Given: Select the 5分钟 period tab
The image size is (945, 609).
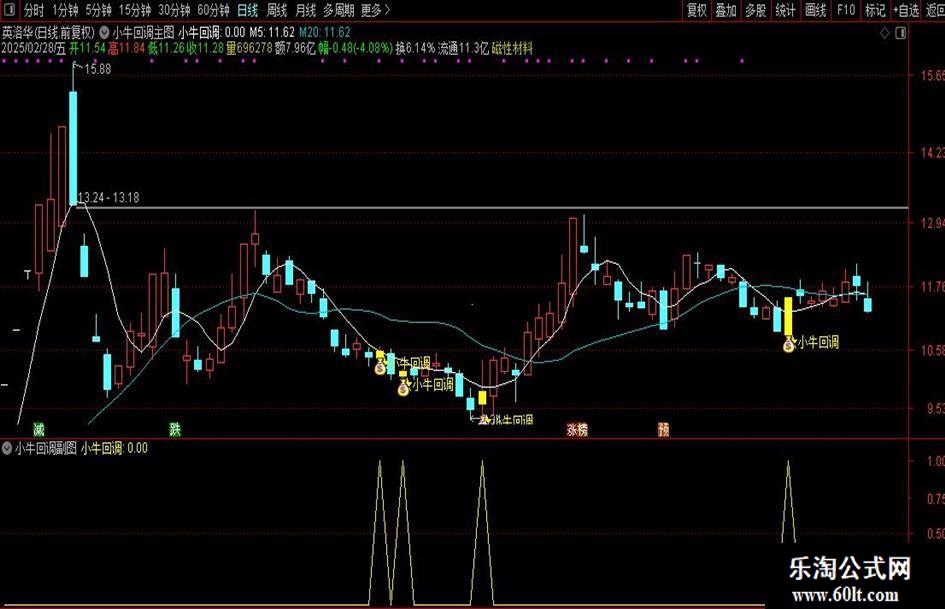Looking at the screenshot, I should (98, 10).
